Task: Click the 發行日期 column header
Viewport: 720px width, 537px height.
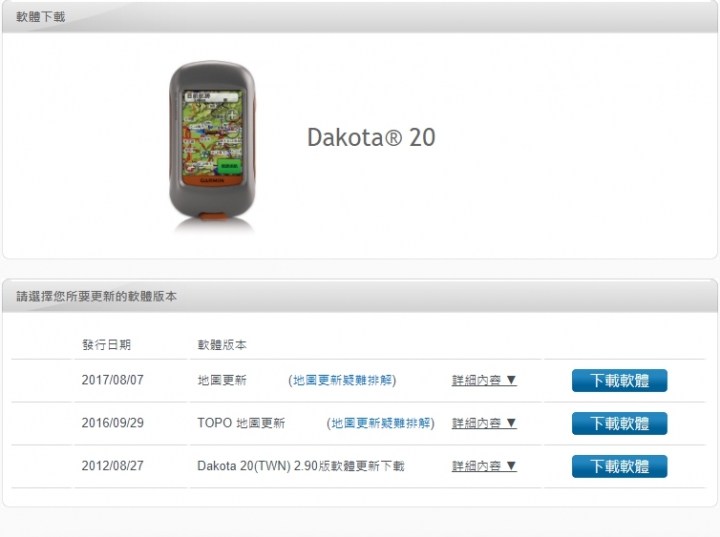Action: point(107,345)
